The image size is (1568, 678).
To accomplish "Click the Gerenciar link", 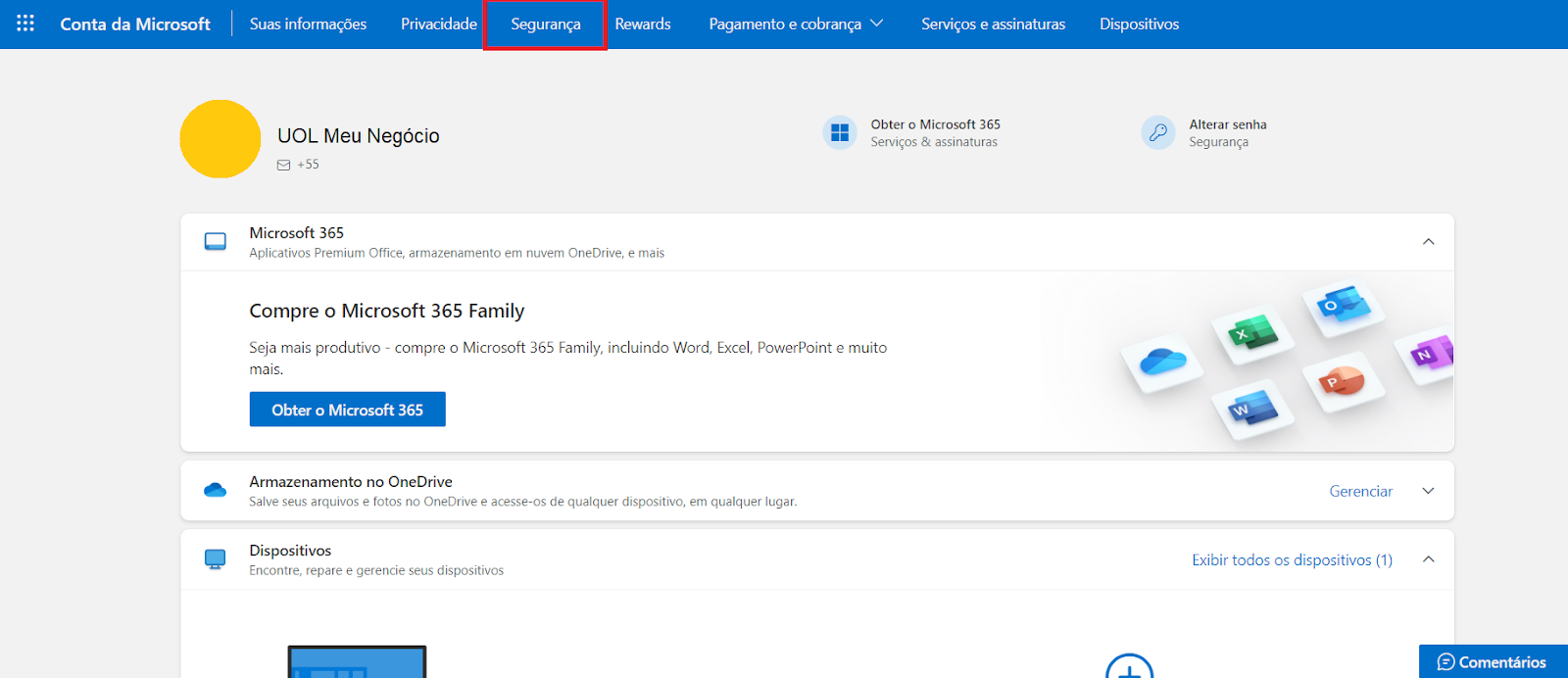I will coord(1360,491).
